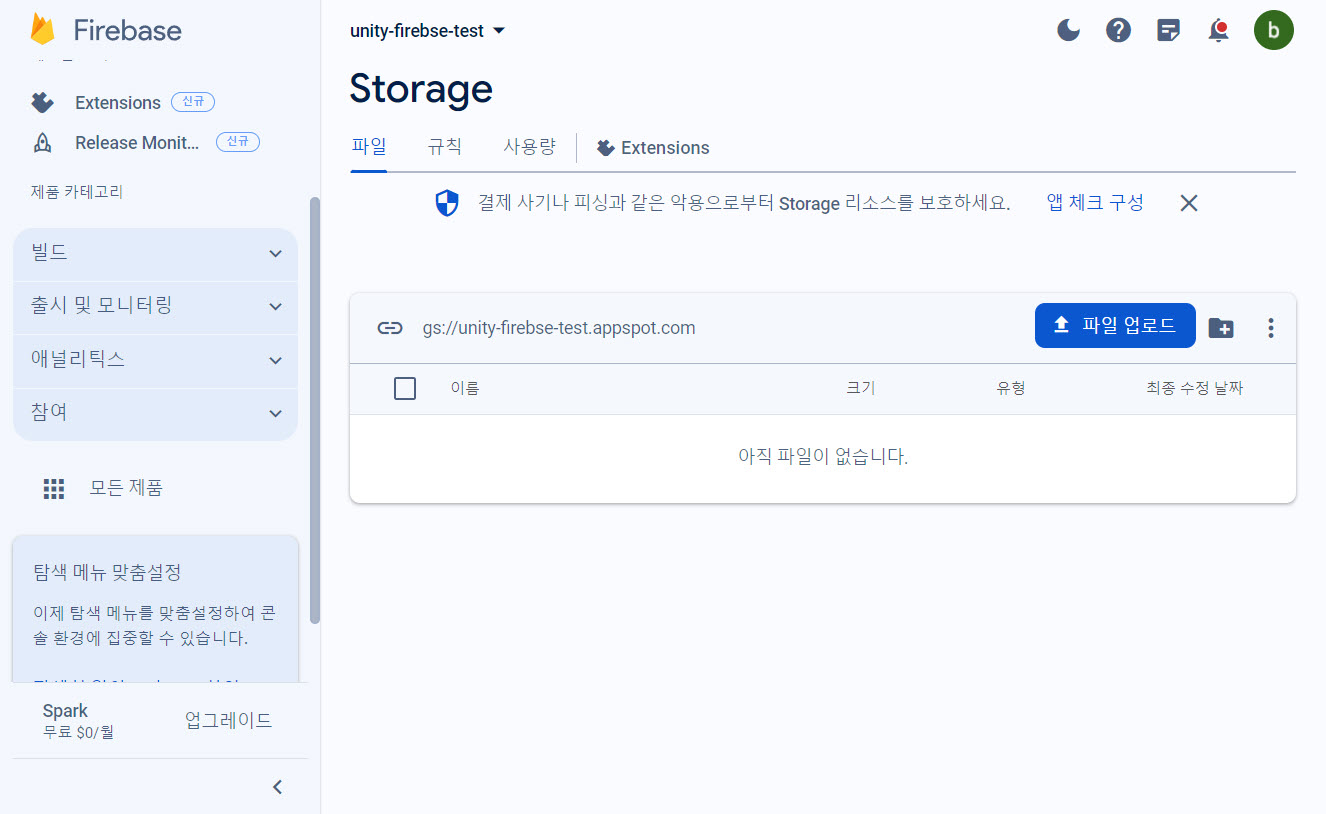The width and height of the screenshot is (1326, 814).
Task: Switch to the 사용량 tab
Action: 529,147
